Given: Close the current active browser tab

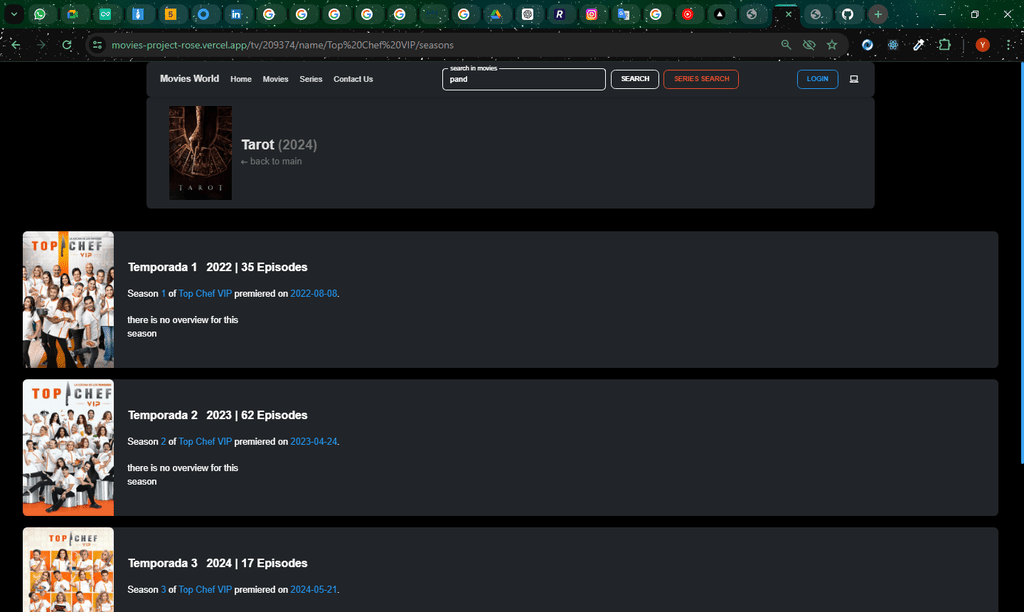Looking at the screenshot, I should tap(788, 14).
